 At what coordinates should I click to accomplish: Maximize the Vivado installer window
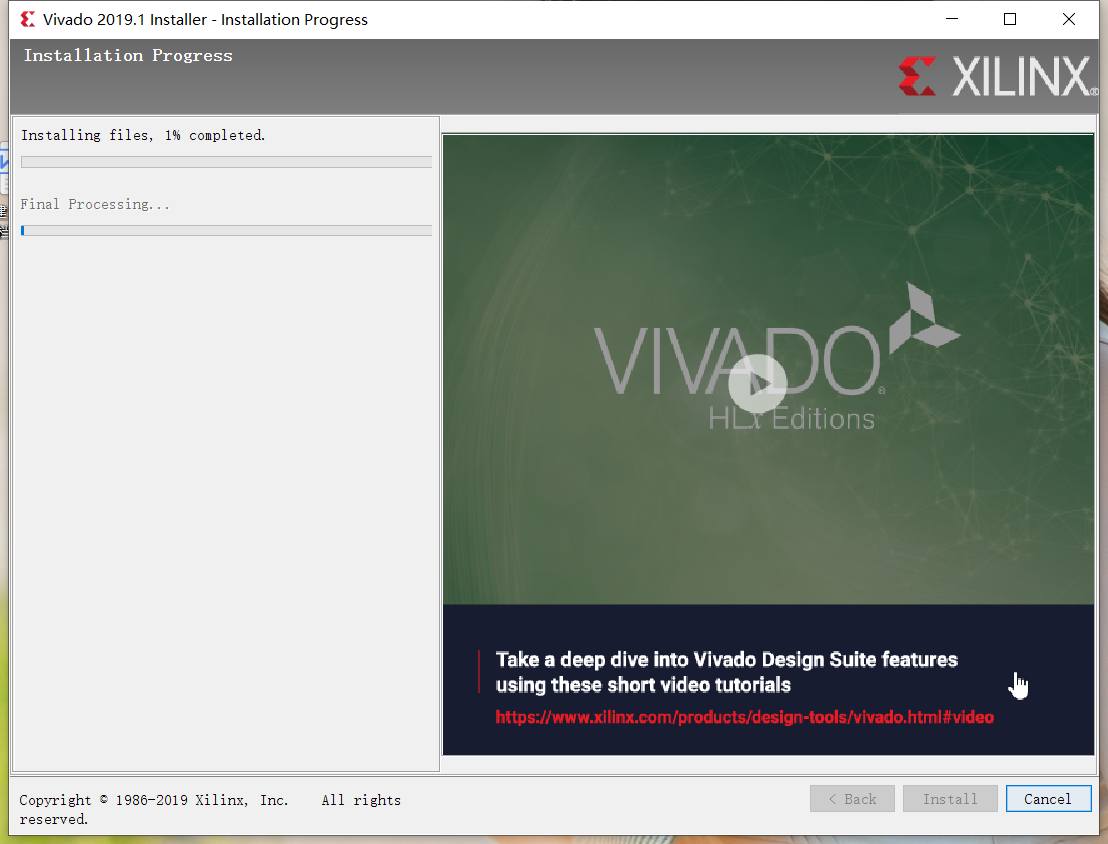(1010, 19)
